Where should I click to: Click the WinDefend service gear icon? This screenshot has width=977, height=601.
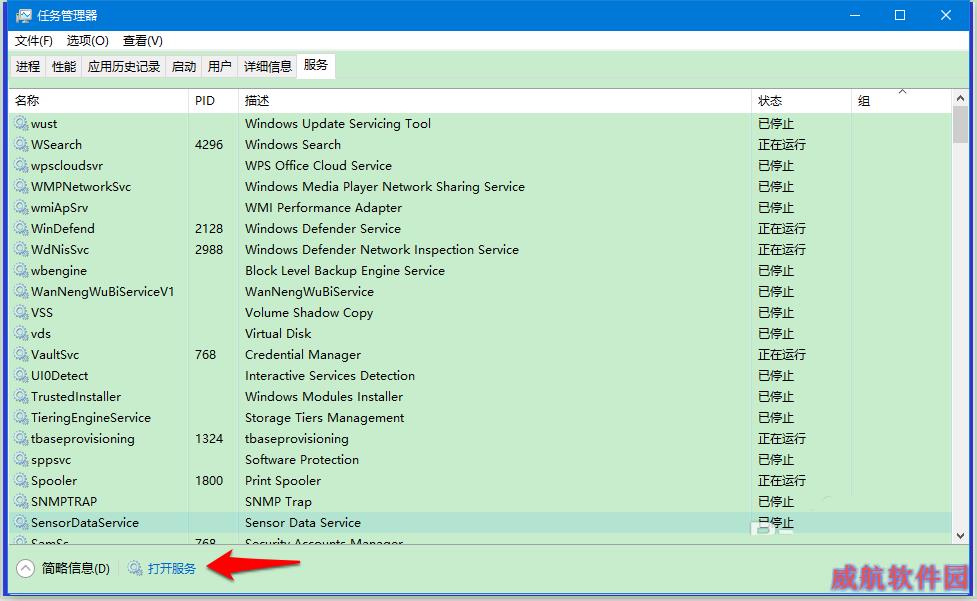pos(21,229)
